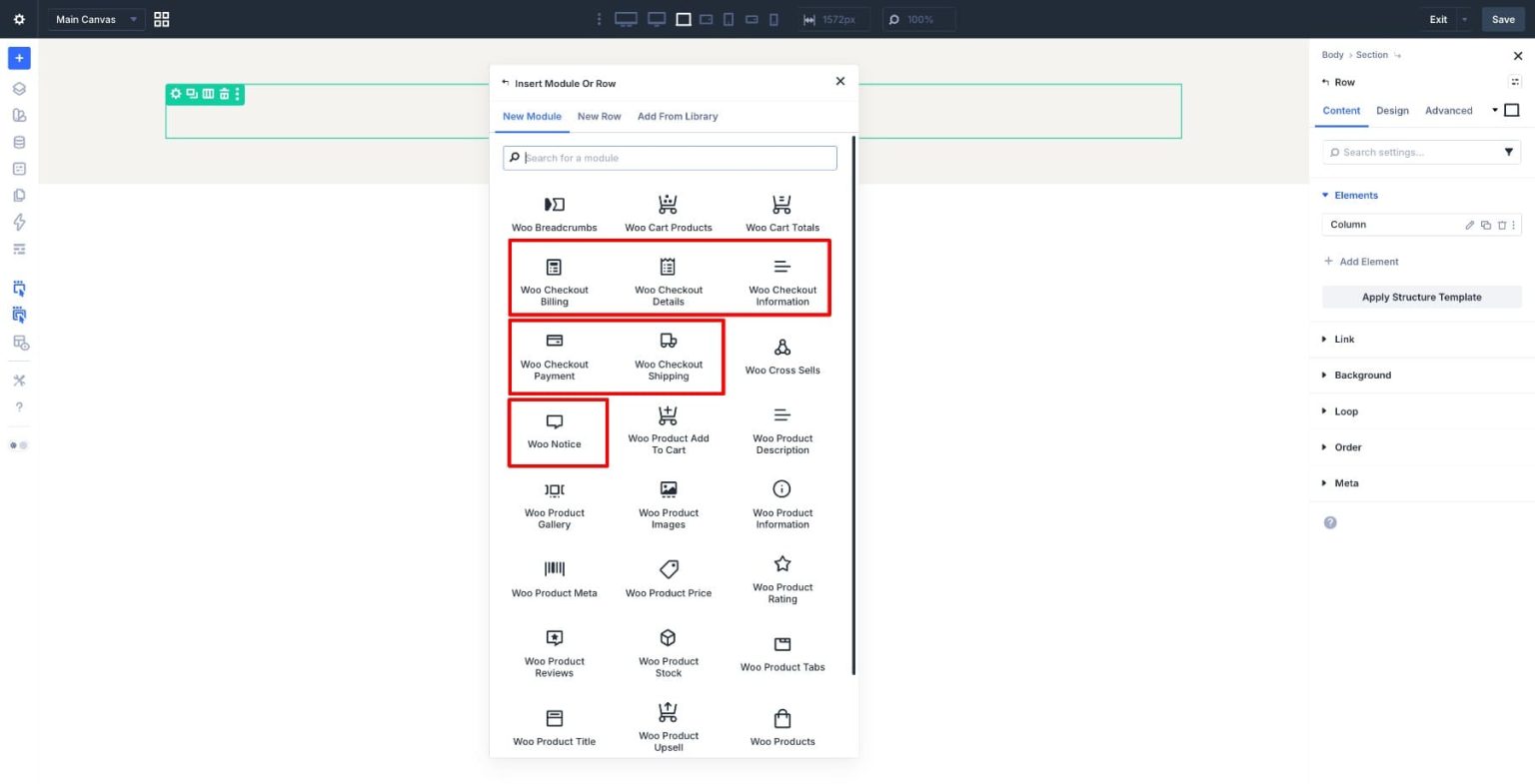The image size is (1535, 784).
Task: Add the Woo Cart Products module
Action: click(669, 214)
